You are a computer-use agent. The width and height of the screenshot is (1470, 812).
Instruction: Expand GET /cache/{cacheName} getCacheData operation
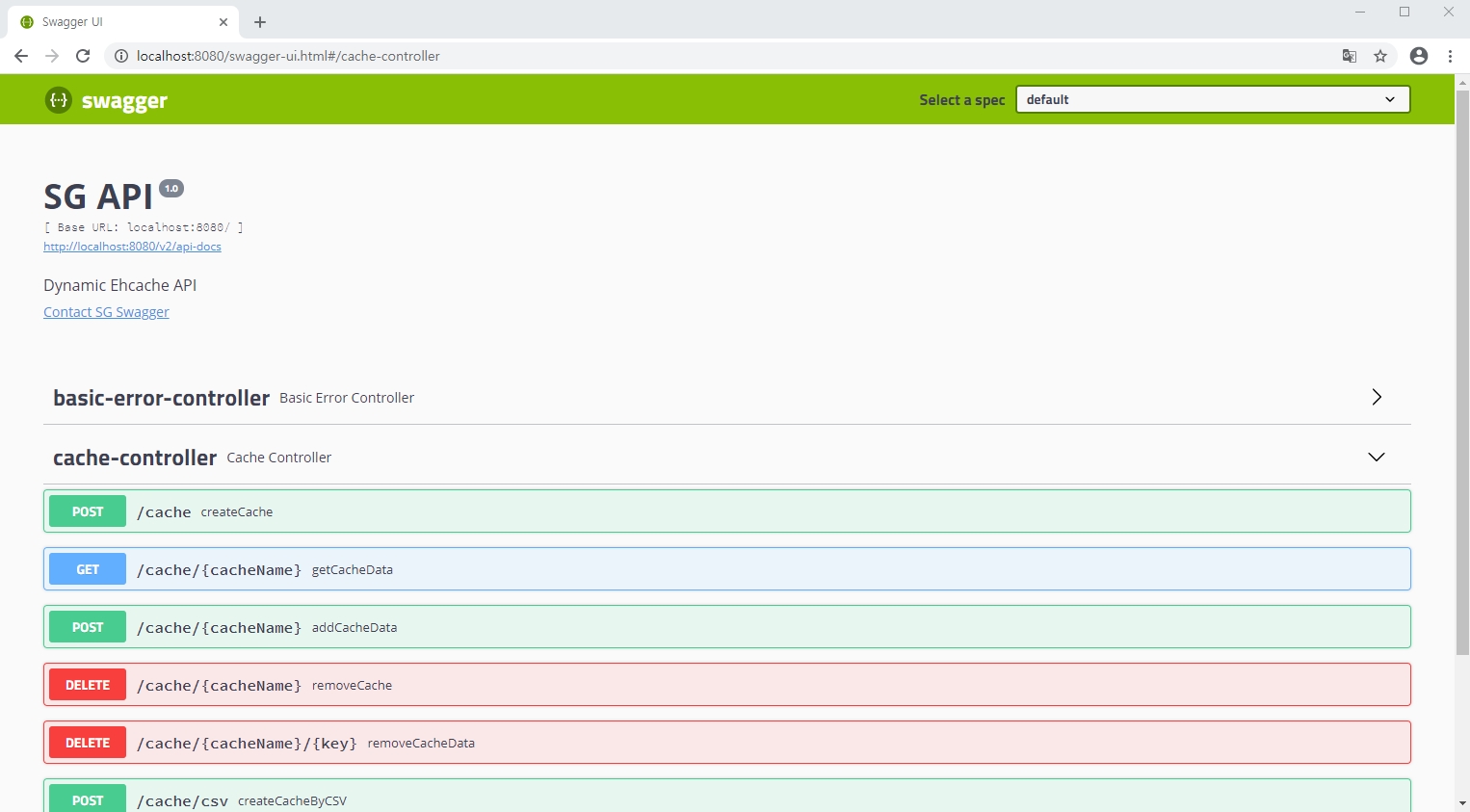coord(727,569)
